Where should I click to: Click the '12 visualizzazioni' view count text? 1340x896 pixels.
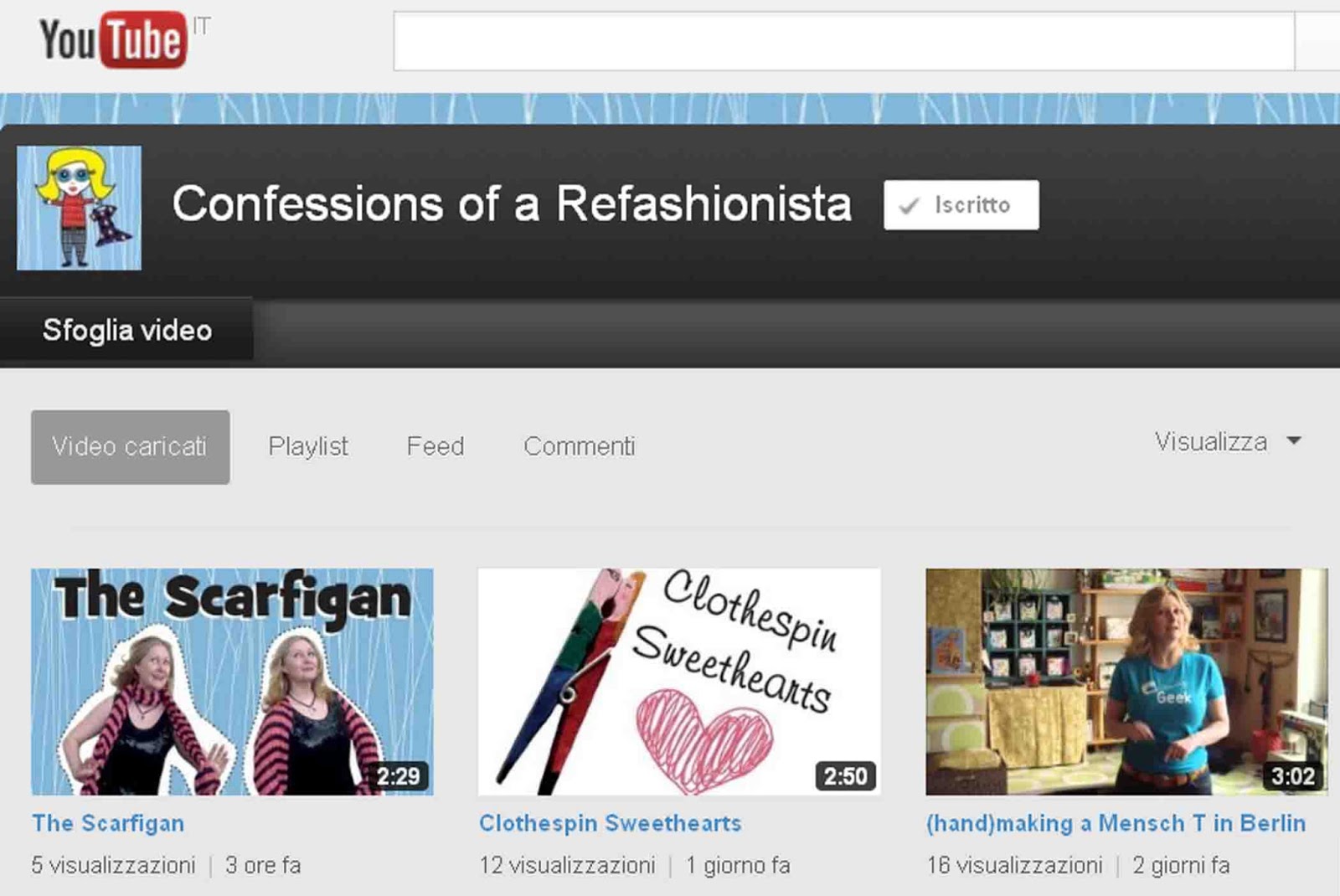567,865
